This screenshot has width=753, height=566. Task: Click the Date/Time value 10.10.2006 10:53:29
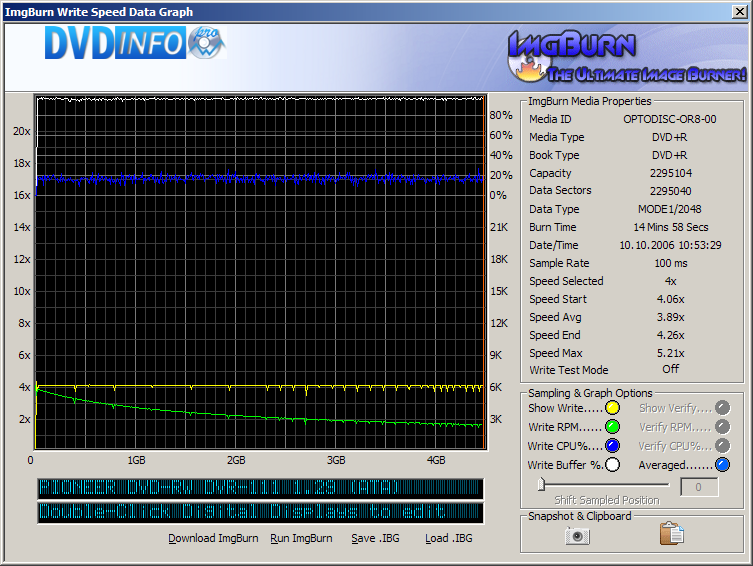click(670, 245)
